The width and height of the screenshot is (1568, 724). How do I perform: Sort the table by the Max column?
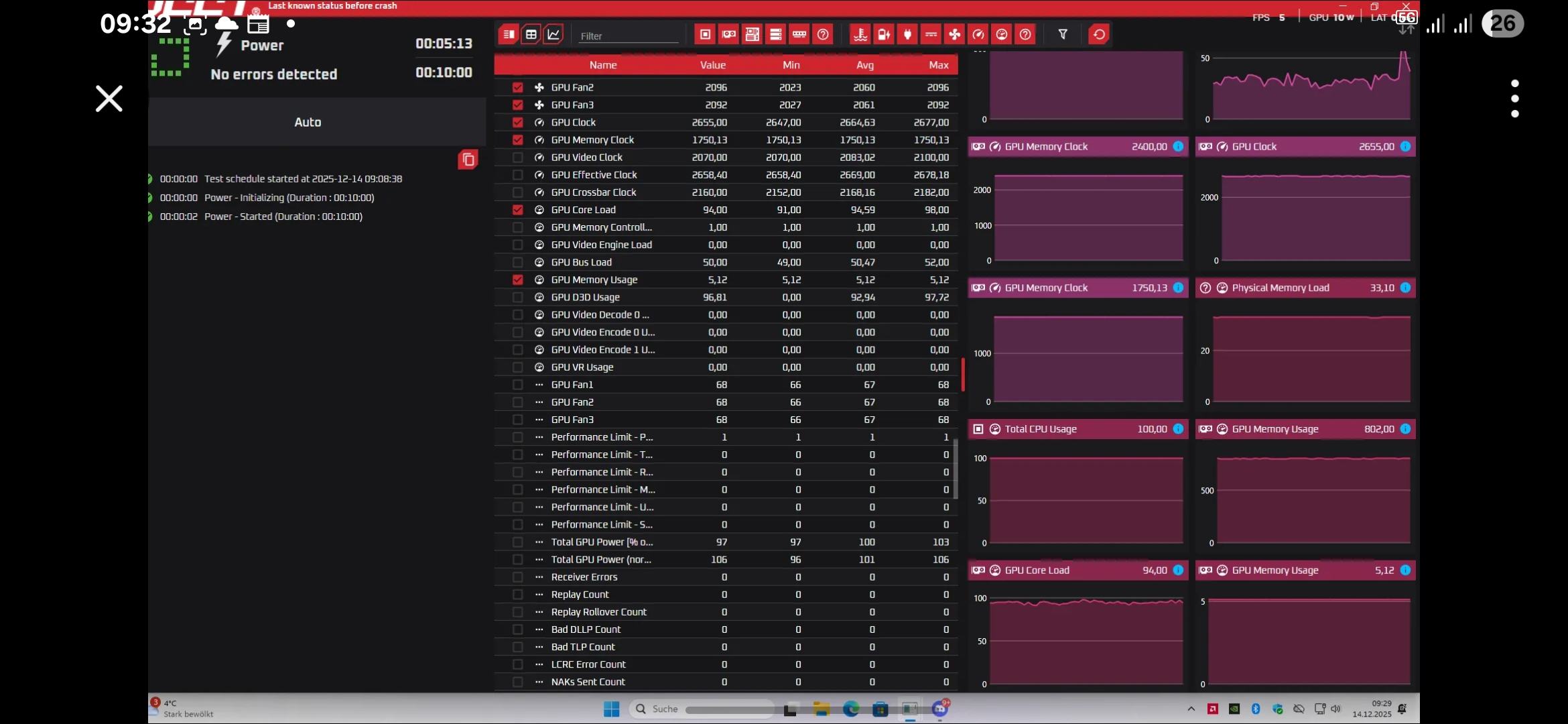[x=938, y=65]
